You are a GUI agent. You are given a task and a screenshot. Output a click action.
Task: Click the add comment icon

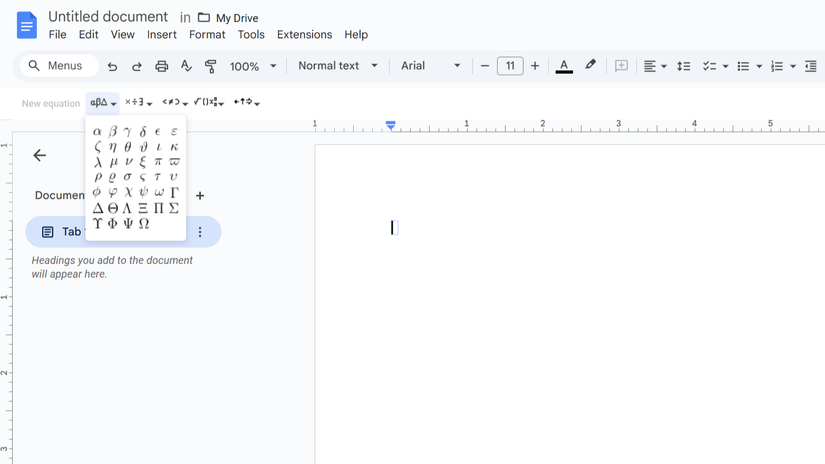click(x=621, y=66)
